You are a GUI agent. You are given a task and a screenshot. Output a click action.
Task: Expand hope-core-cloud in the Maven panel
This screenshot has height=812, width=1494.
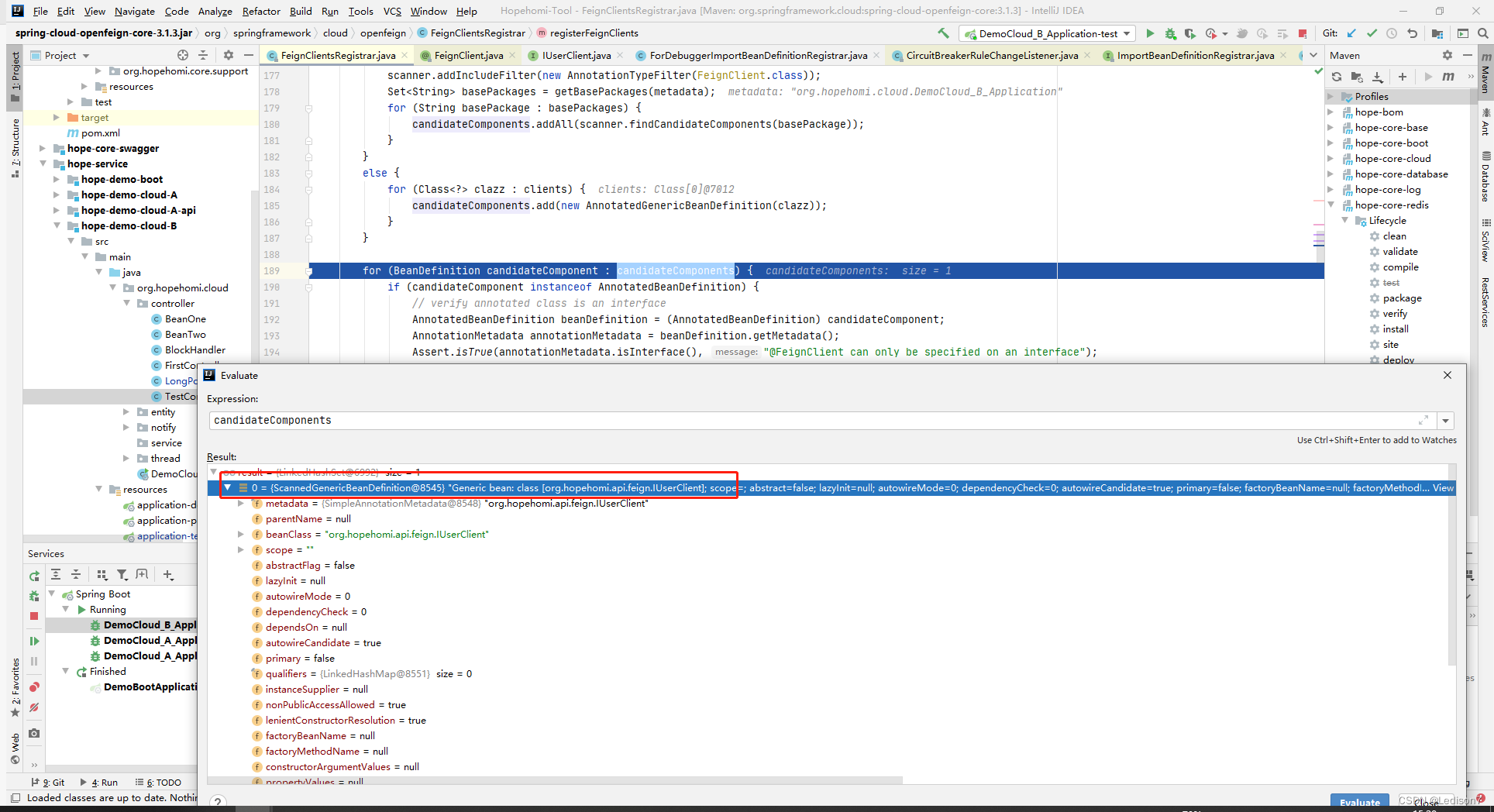(x=1331, y=159)
